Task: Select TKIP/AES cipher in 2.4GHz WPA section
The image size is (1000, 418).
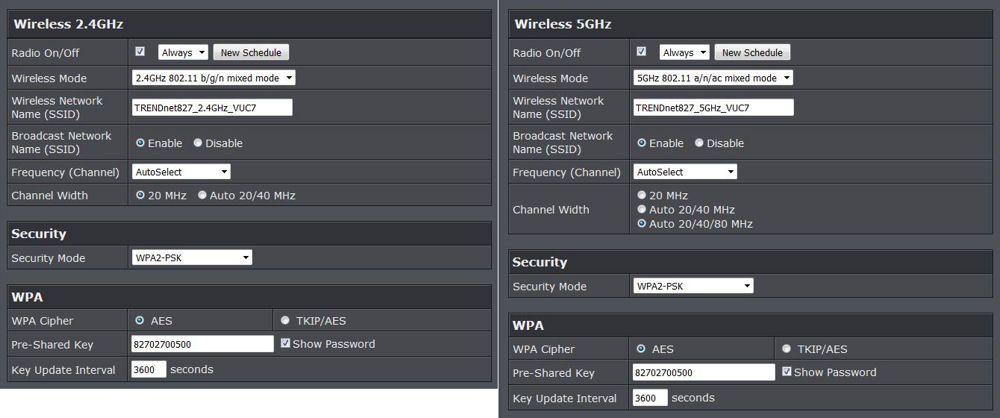Action: pos(285,320)
